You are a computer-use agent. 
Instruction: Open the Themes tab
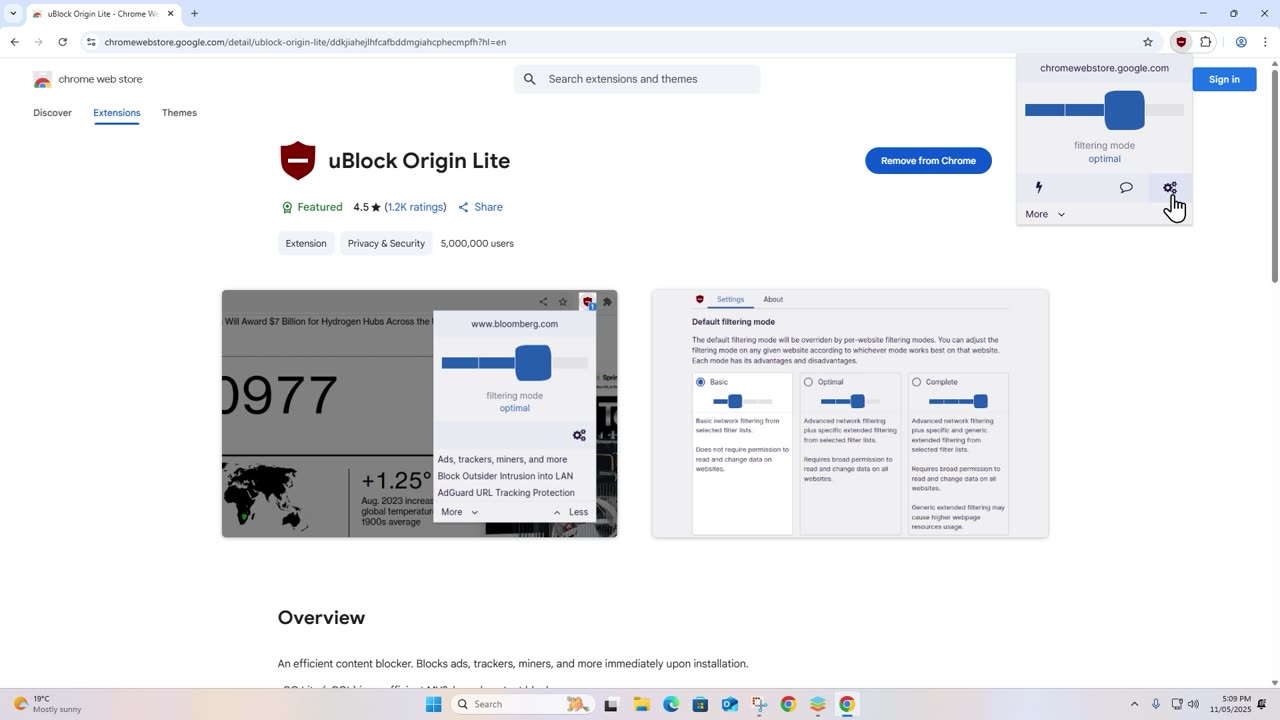click(x=179, y=113)
